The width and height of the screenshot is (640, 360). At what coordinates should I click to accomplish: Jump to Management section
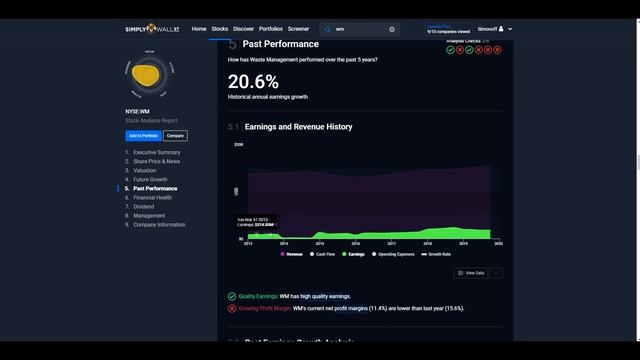(x=149, y=216)
